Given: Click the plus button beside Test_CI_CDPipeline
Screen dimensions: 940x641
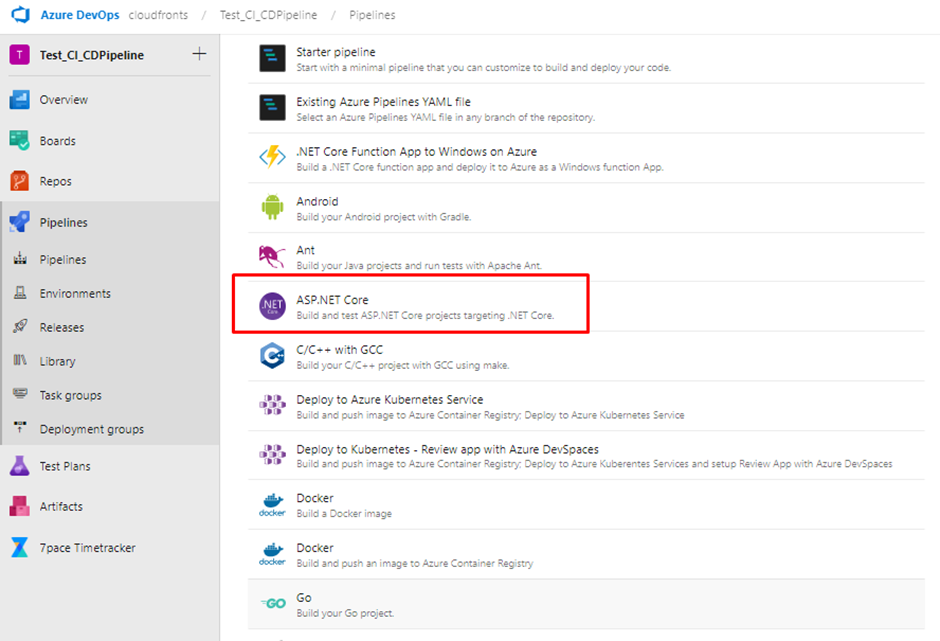Looking at the screenshot, I should click(199, 54).
